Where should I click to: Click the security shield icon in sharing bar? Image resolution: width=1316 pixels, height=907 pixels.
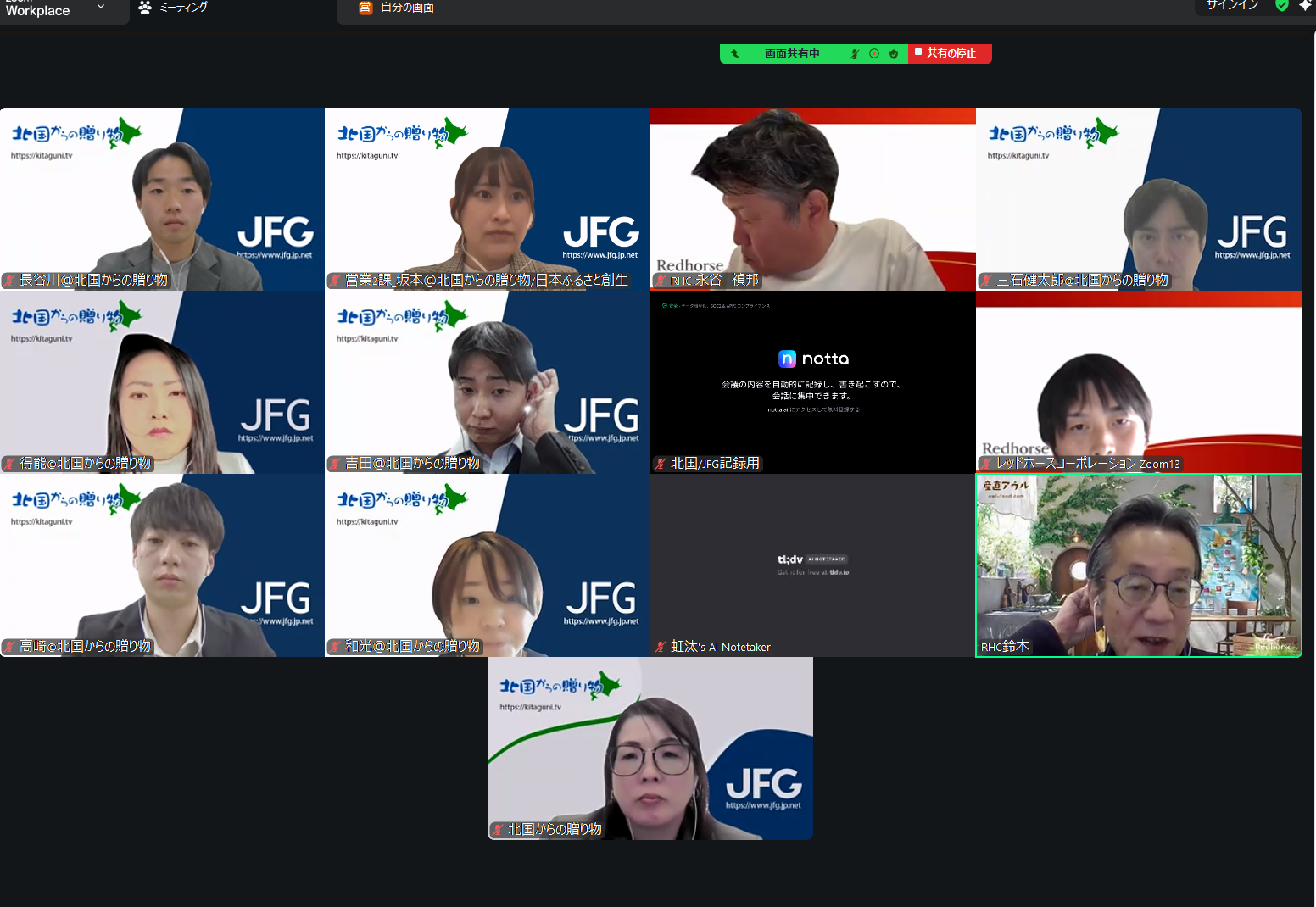[894, 53]
